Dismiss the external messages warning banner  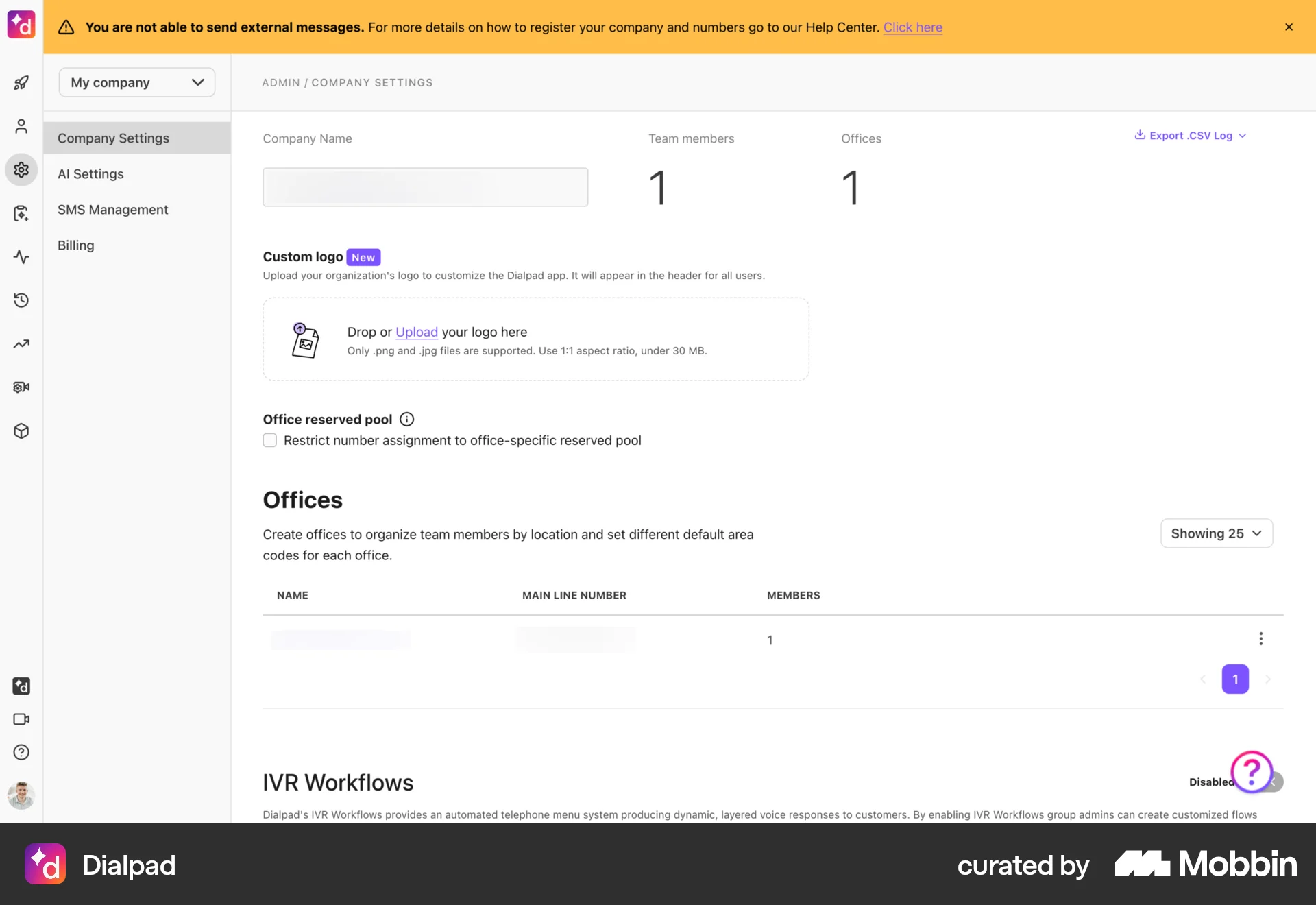click(x=1289, y=27)
